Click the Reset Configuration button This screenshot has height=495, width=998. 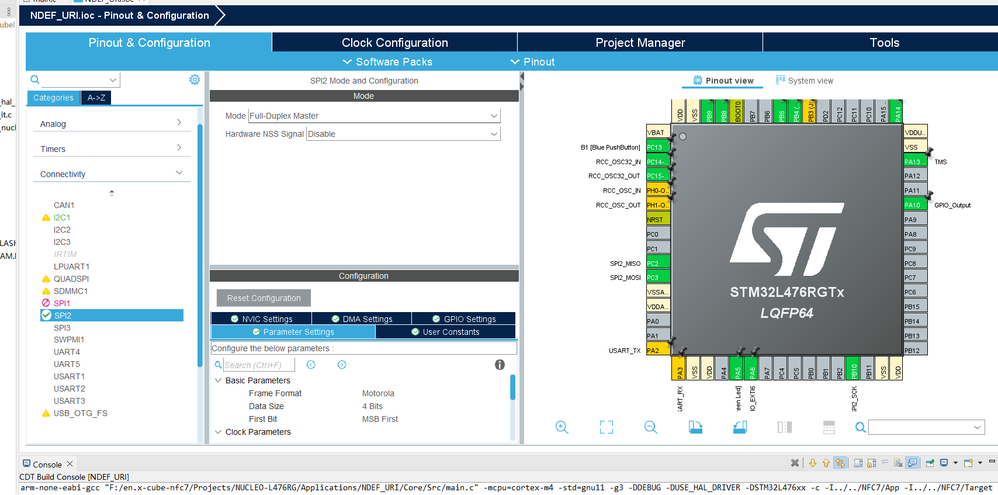coord(264,298)
